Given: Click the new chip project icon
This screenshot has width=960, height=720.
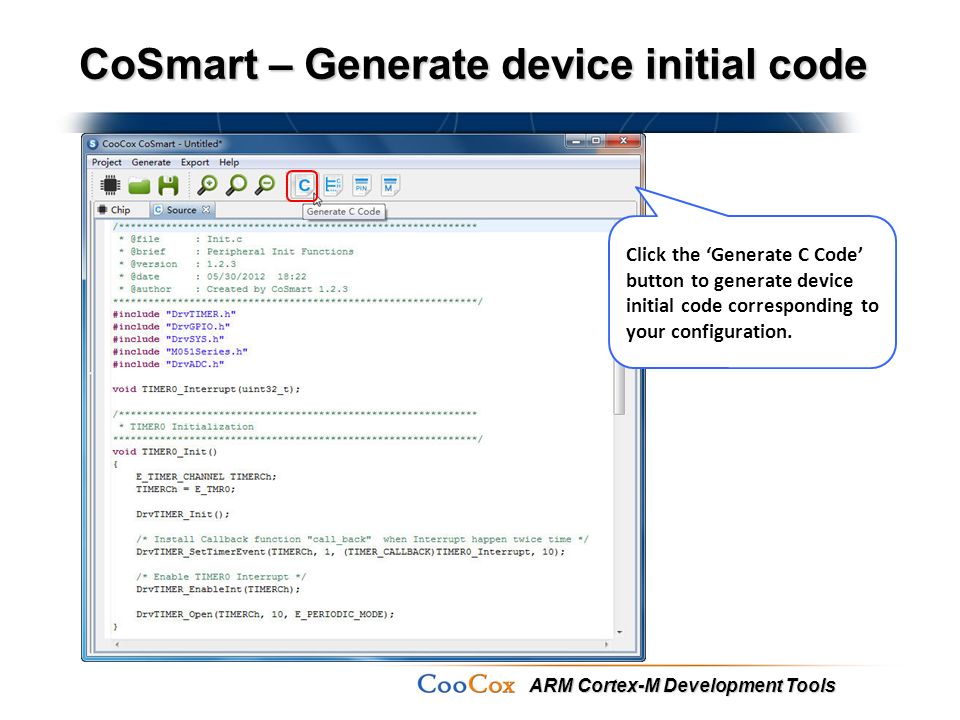Looking at the screenshot, I should 110,185.
